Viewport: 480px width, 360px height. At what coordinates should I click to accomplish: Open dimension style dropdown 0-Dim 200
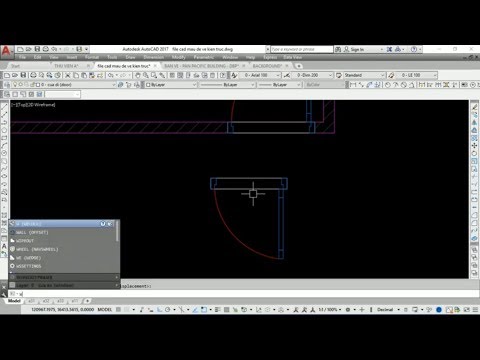pos(312,75)
